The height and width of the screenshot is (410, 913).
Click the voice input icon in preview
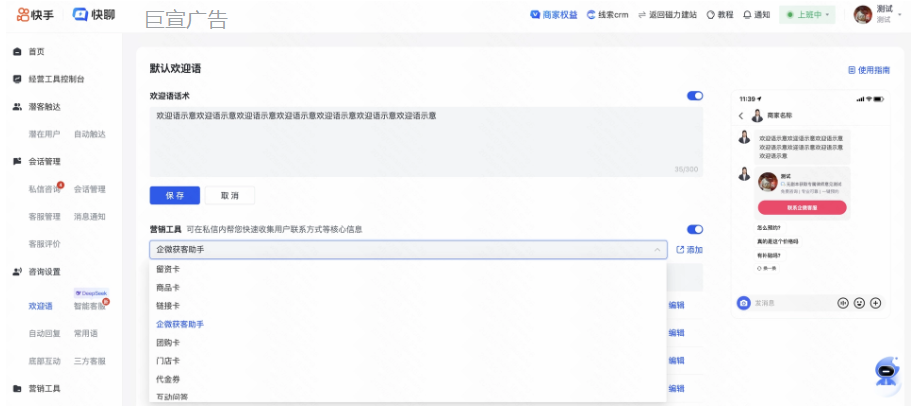(x=843, y=303)
